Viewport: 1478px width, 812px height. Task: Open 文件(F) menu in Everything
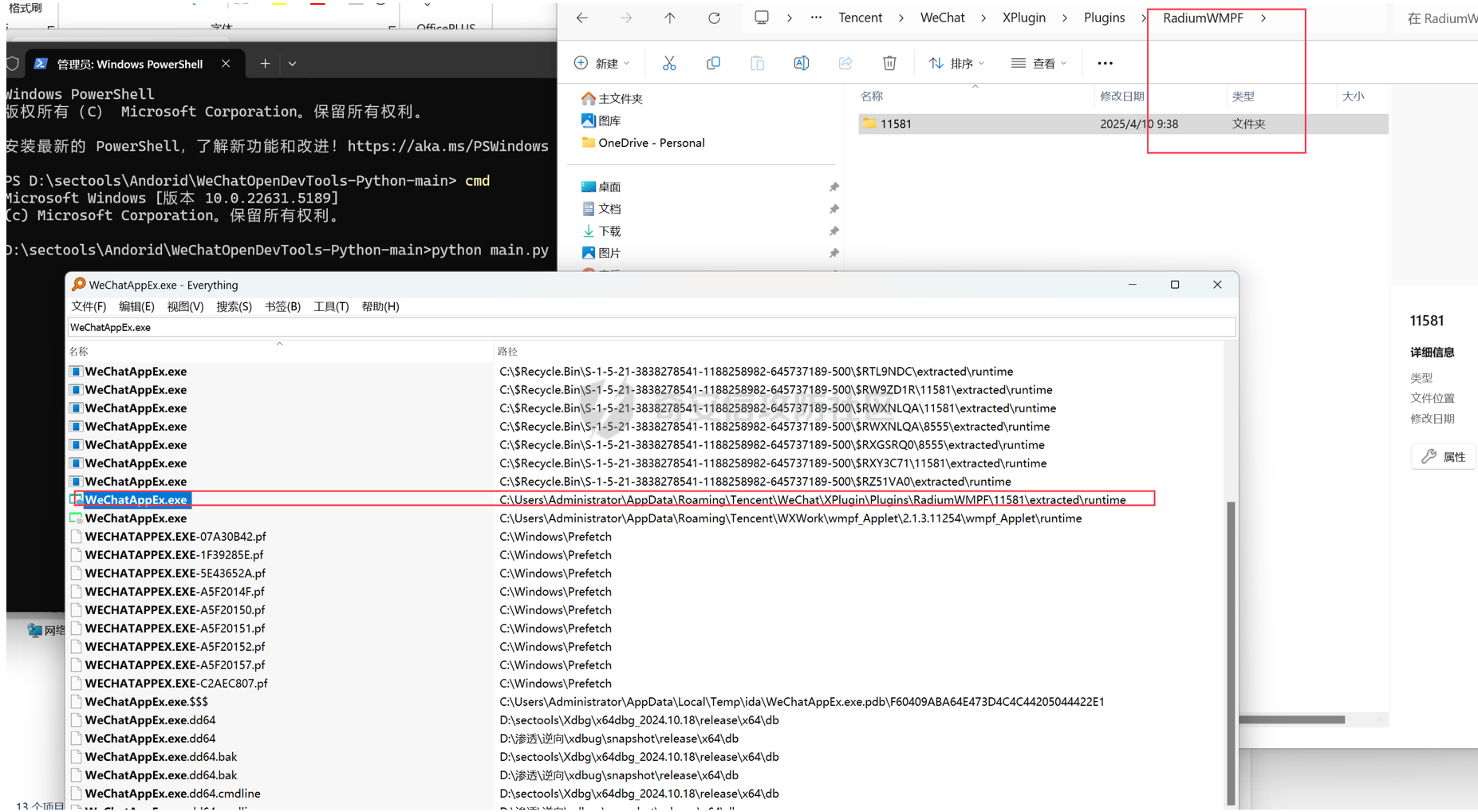coord(89,306)
